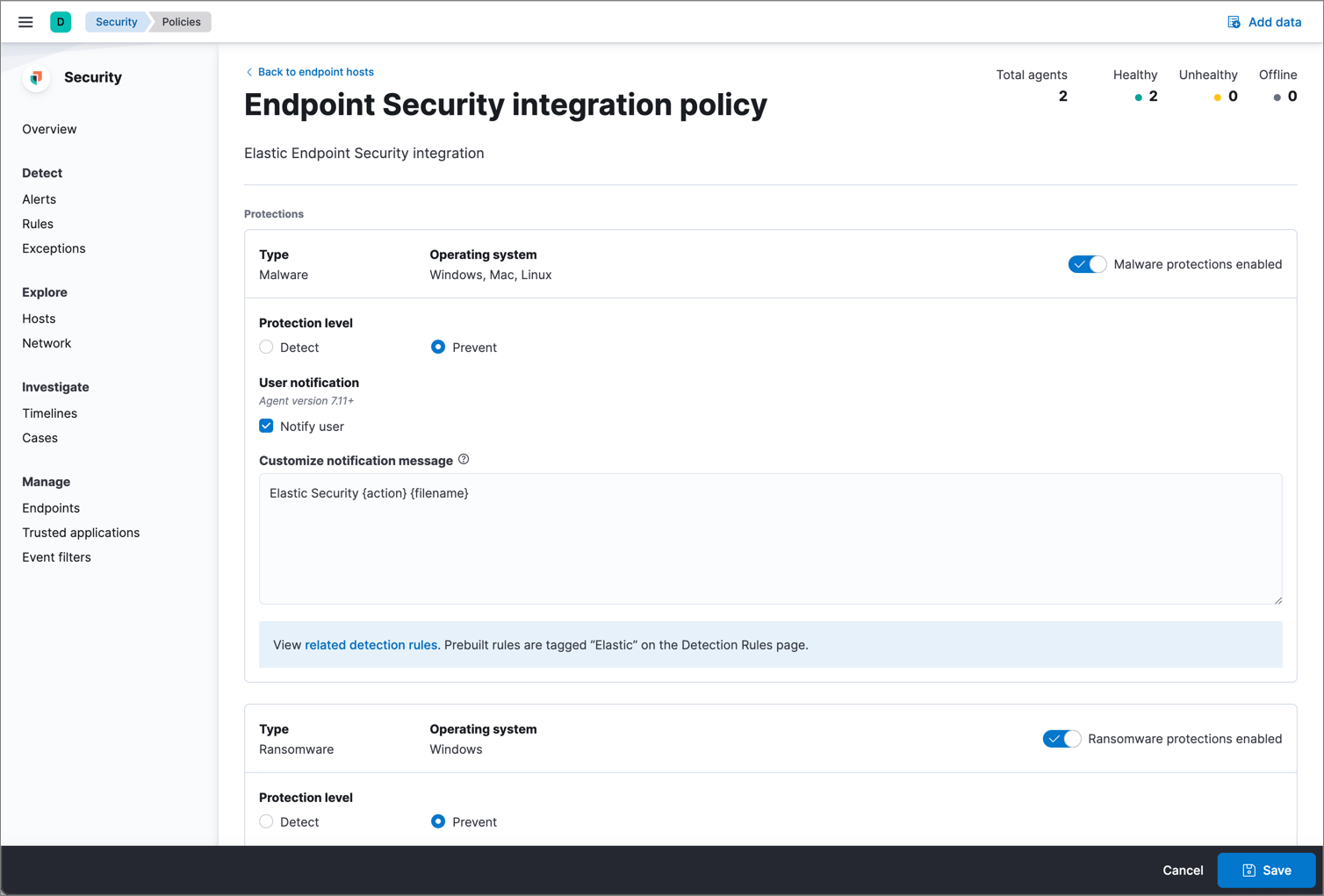Open Network in the sidebar
Viewport: 1324px width, 896px height.
point(47,343)
